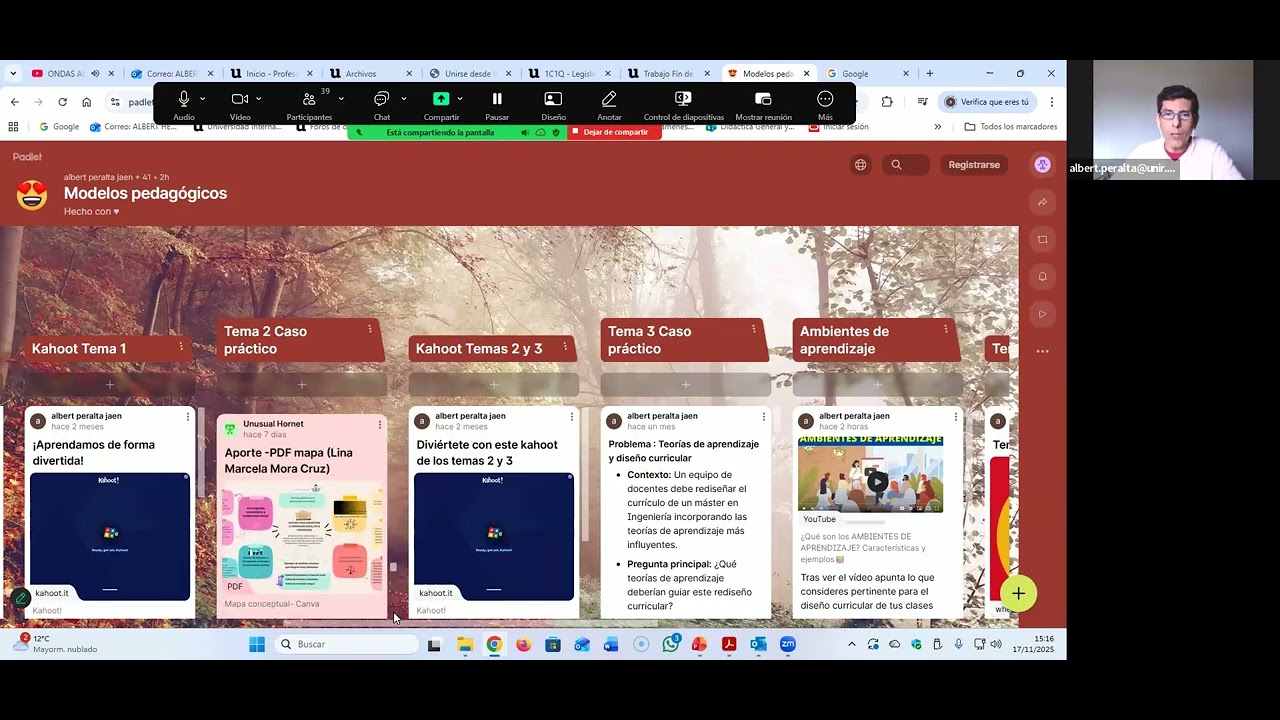The width and height of the screenshot is (1280, 720).
Task: Open the Mapa conceptual PDF thumbnail
Action: click(302, 537)
